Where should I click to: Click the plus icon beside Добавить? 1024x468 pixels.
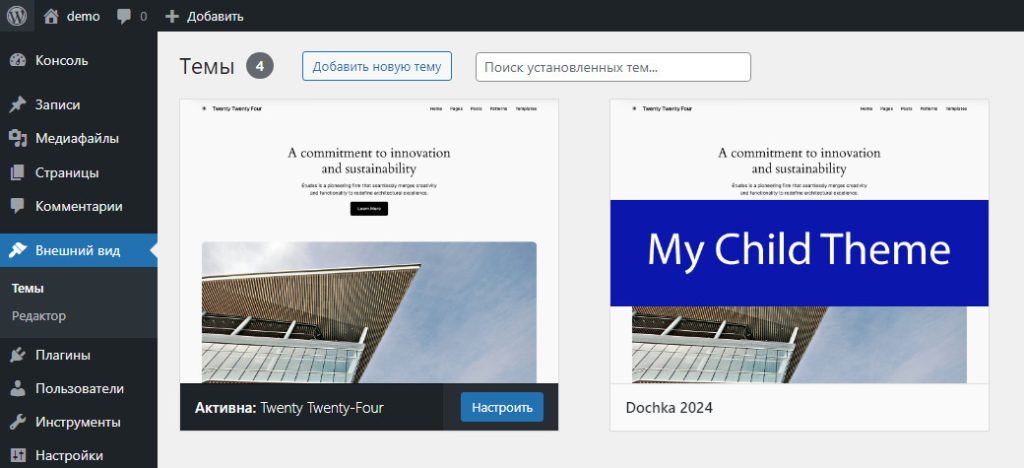coord(172,16)
